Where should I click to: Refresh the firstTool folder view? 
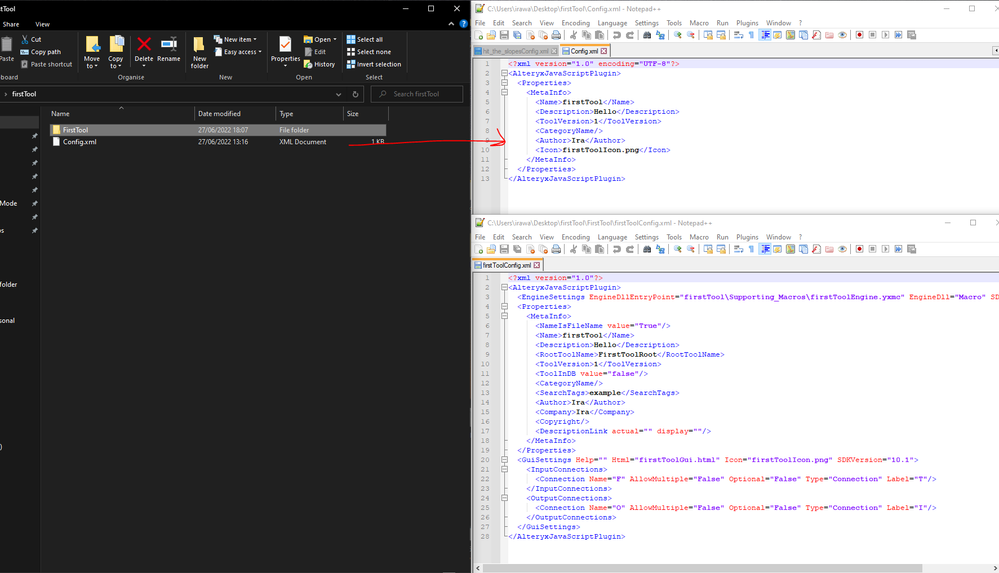355,94
